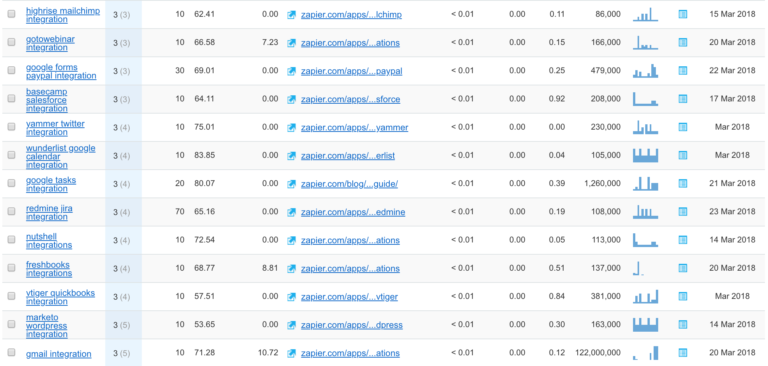Open external link icon for marketo wordpress row
Screen dimensions: 768x366
[291, 325]
